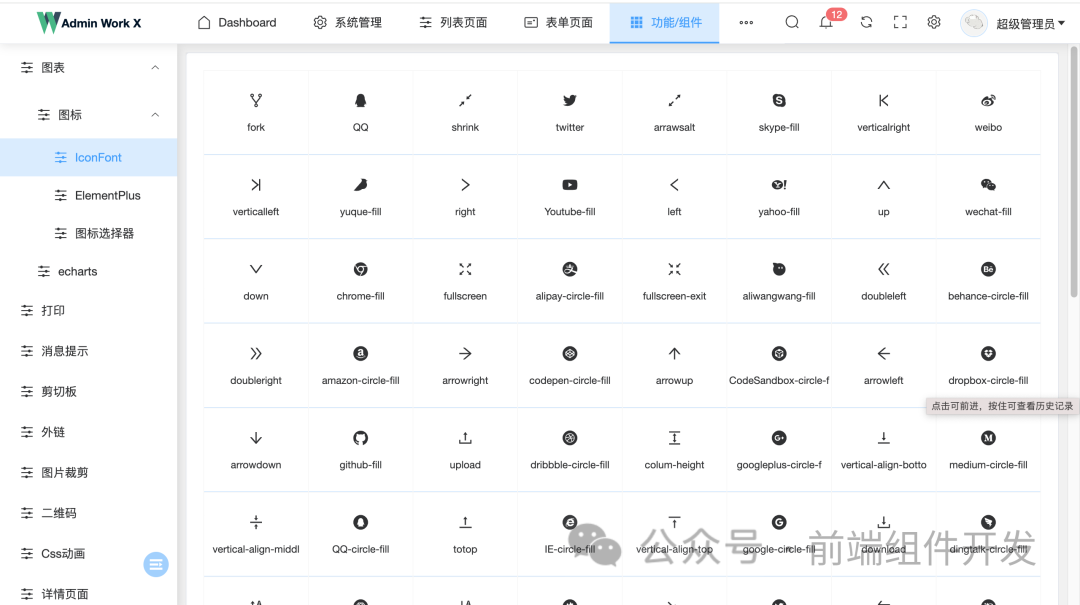Select the fullscreen-exit icon
The width and height of the screenshot is (1080, 605).
click(674, 269)
